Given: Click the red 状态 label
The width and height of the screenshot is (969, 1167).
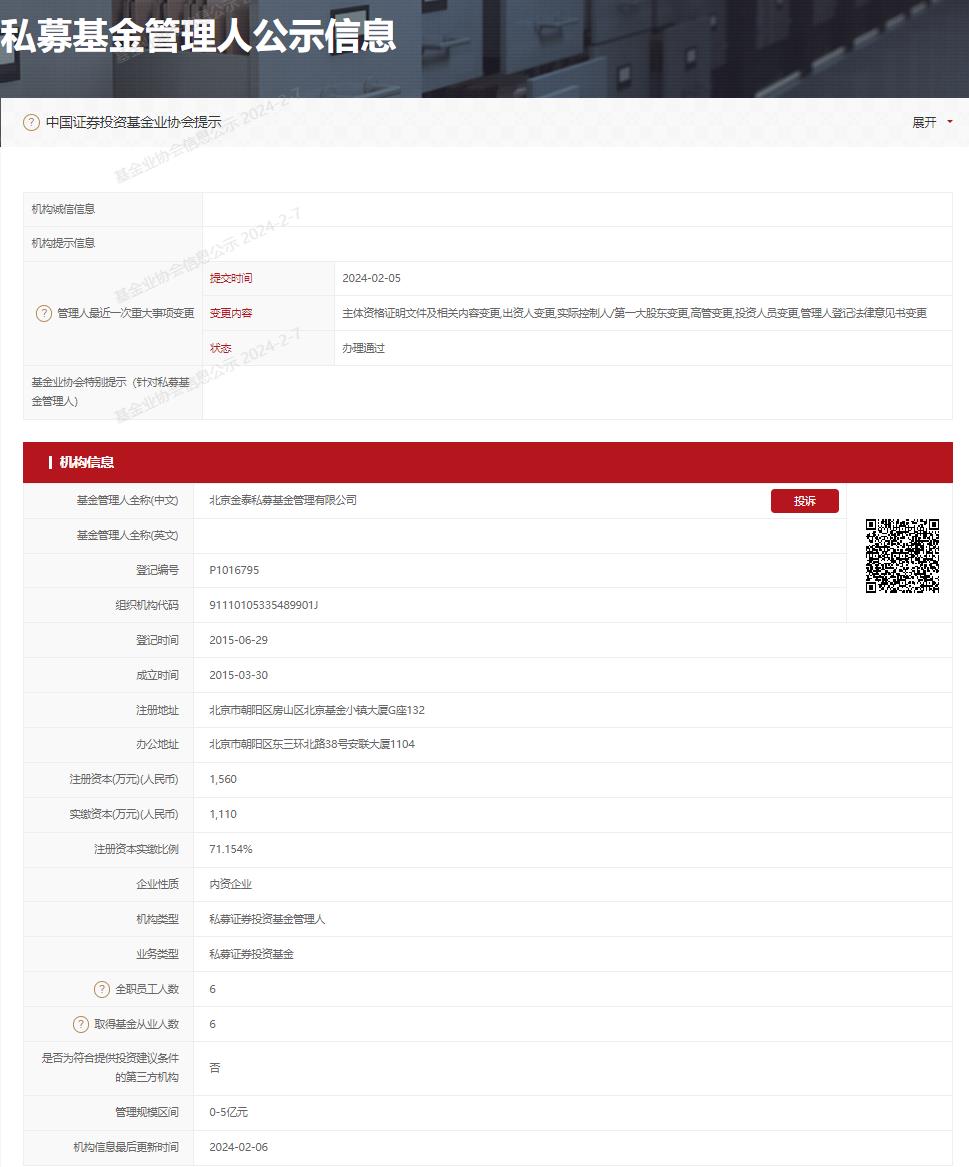Looking at the screenshot, I should coord(220,348).
